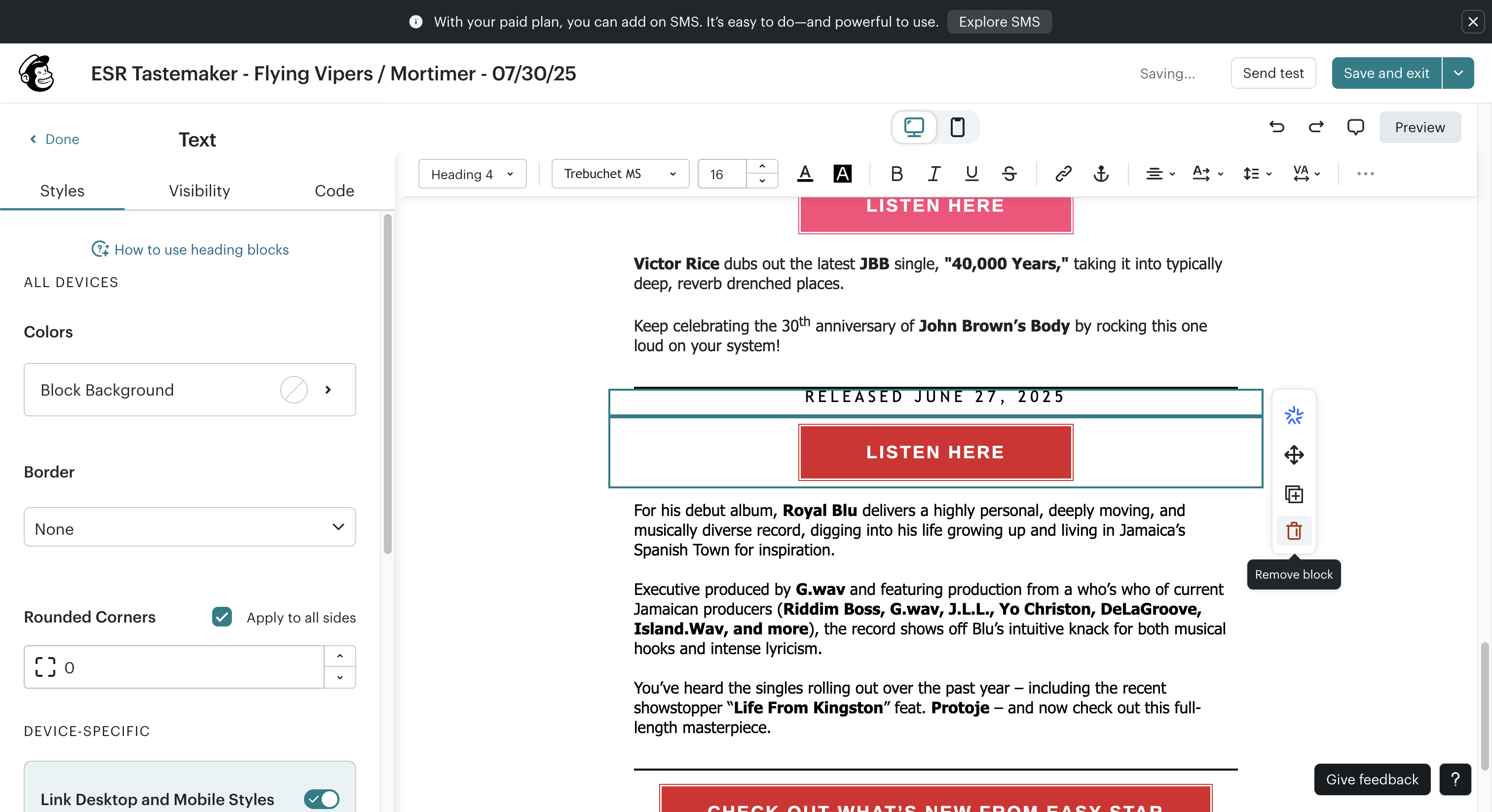This screenshot has width=1492, height=812.
Task: Switch to the Visibility tab
Action: [x=199, y=190]
